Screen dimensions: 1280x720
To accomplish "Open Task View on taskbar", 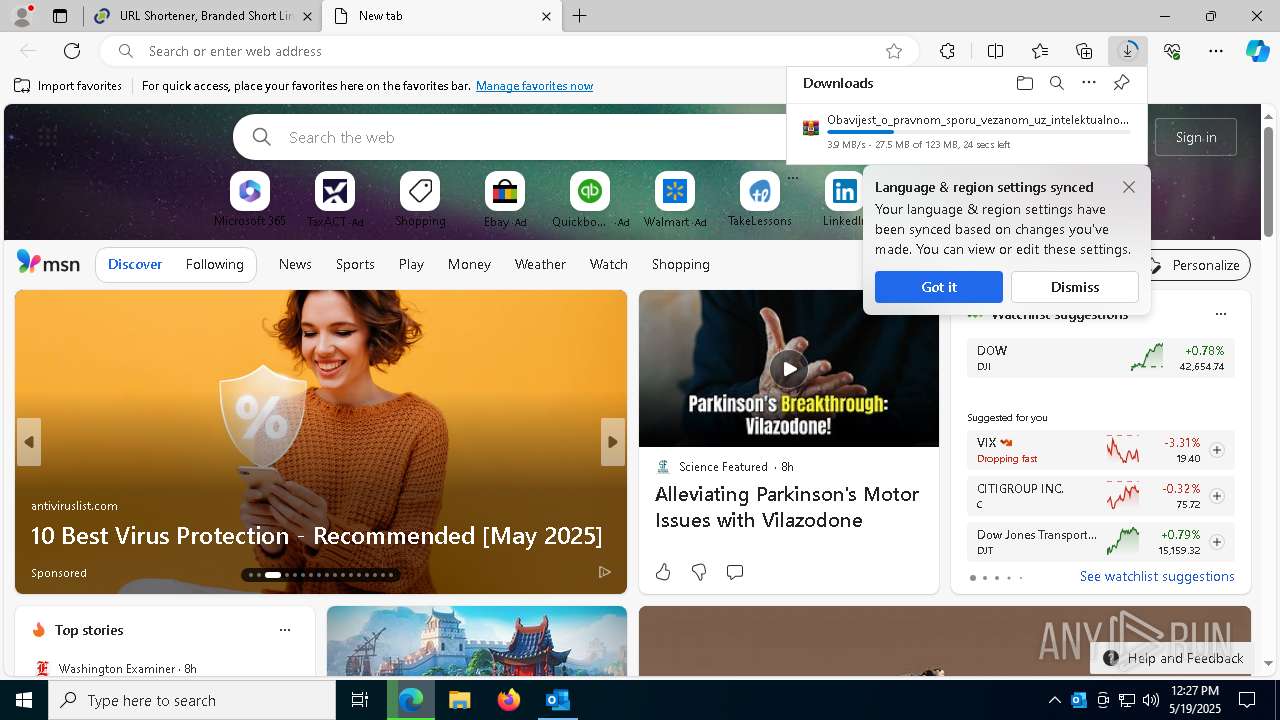I will [x=360, y=700].
